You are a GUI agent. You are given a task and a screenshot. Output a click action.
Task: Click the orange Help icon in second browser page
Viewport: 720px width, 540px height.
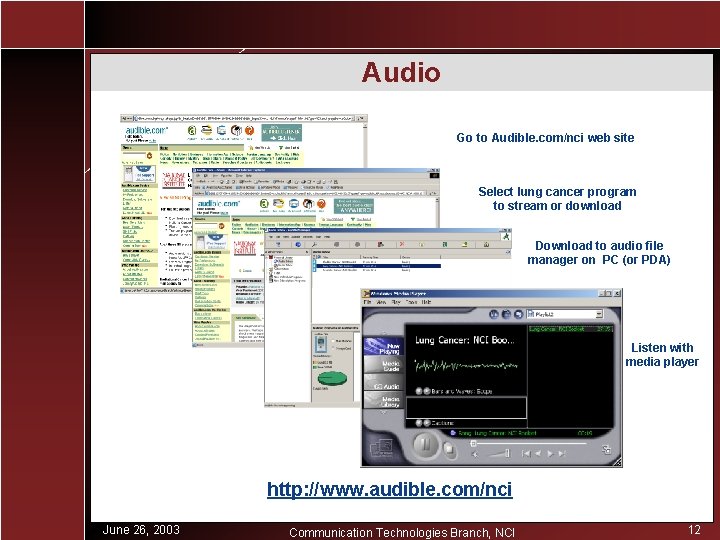321,204
